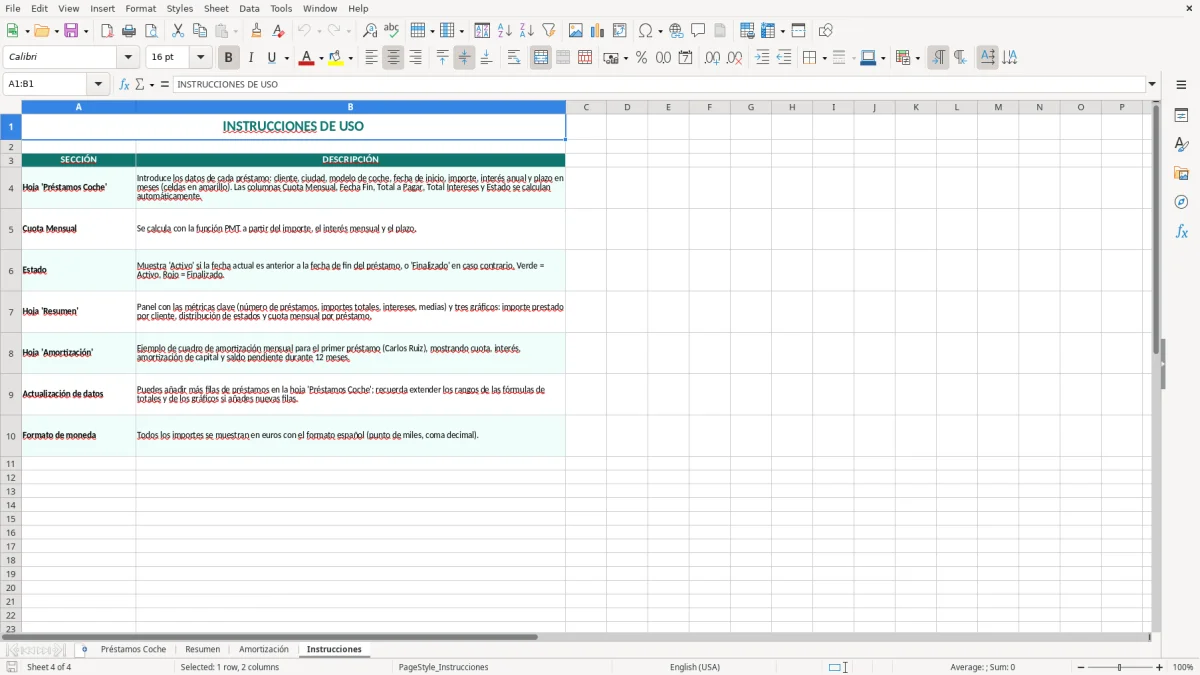The width and height of the screenshot is (1200, 675).
Task: Sort descending
Action: pyautogui.click(x=527, y=31)
